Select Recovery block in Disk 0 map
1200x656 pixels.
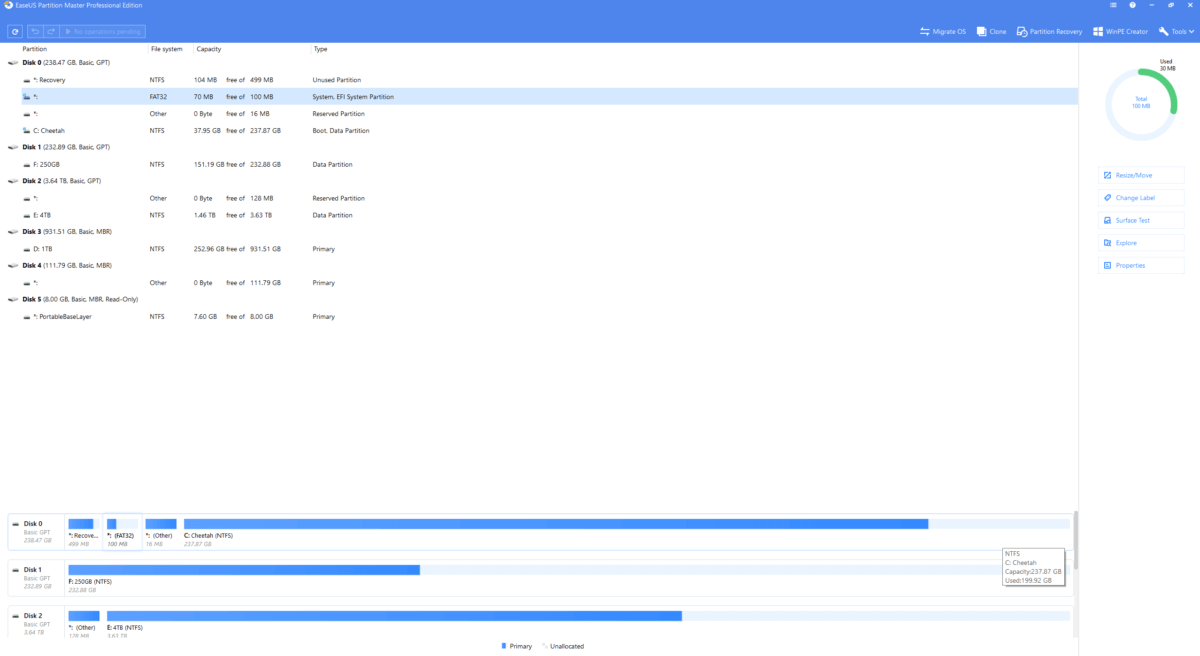83,530
